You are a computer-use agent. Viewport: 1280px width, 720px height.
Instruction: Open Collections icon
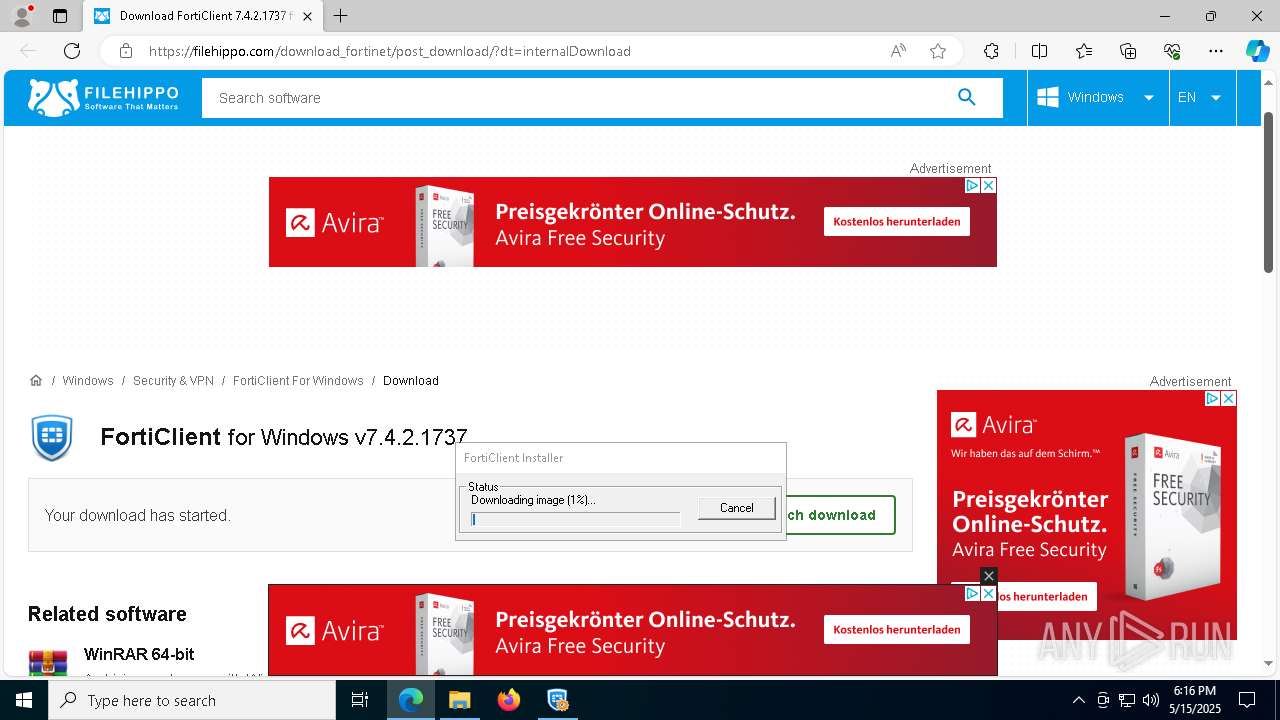(1128, 51)
